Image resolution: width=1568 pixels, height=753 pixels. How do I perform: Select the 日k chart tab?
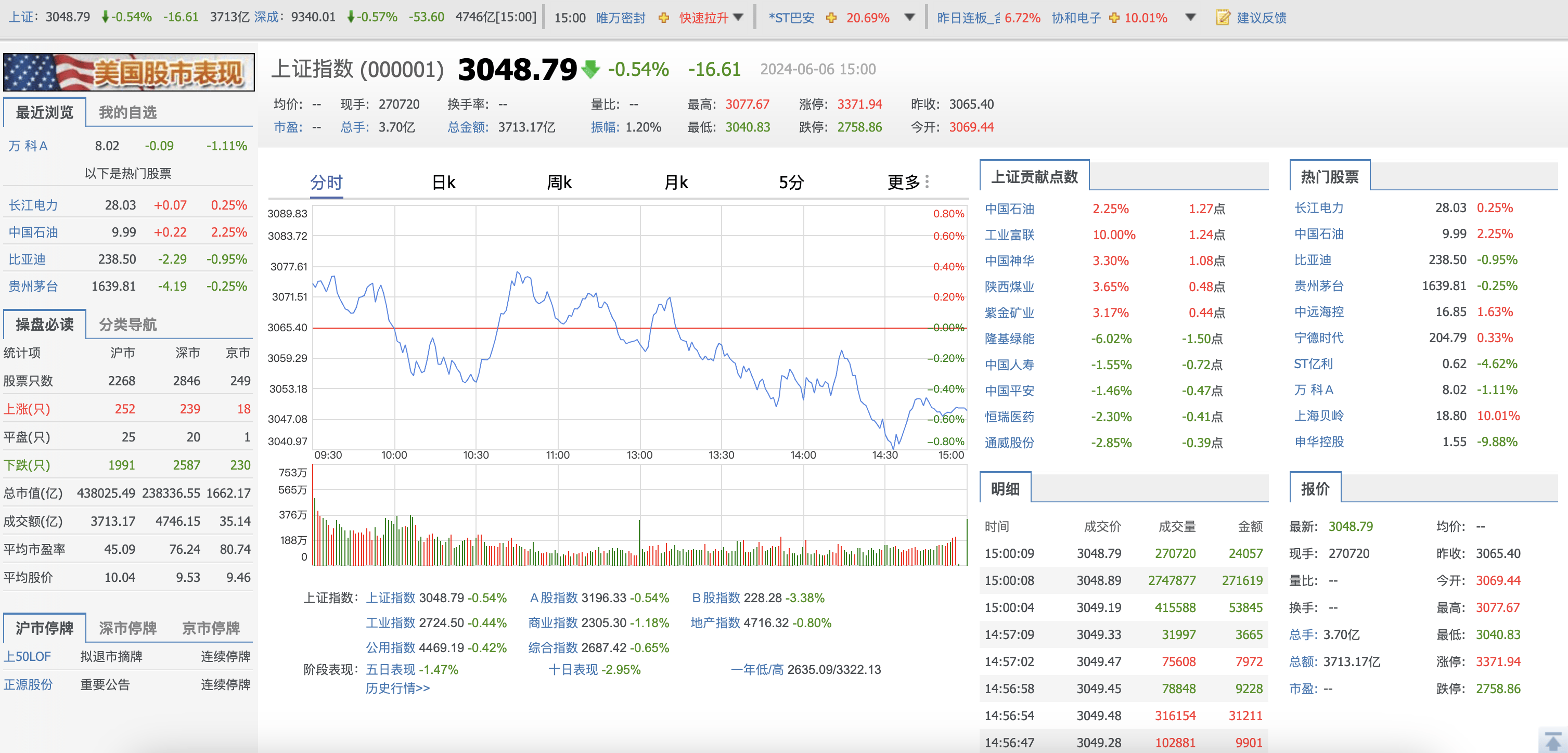(x=443, y=183)
